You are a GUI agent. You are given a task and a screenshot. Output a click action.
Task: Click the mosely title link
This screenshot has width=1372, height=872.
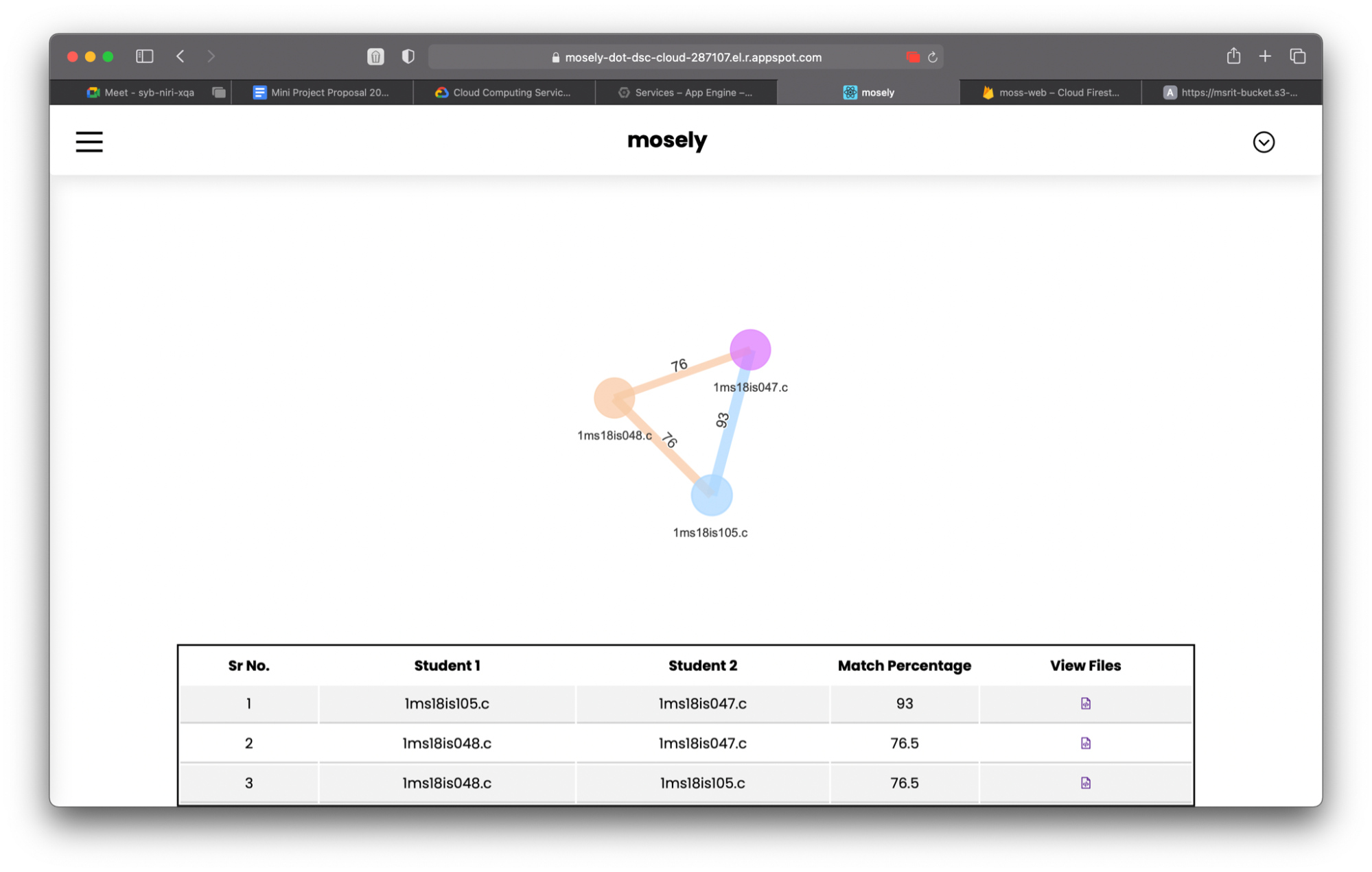pyautogui.click(x=666, y=140)
